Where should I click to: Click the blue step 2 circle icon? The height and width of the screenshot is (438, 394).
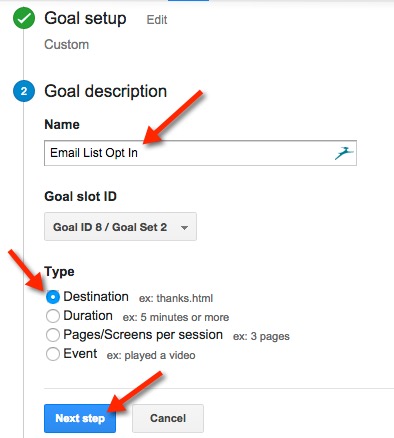24,91
